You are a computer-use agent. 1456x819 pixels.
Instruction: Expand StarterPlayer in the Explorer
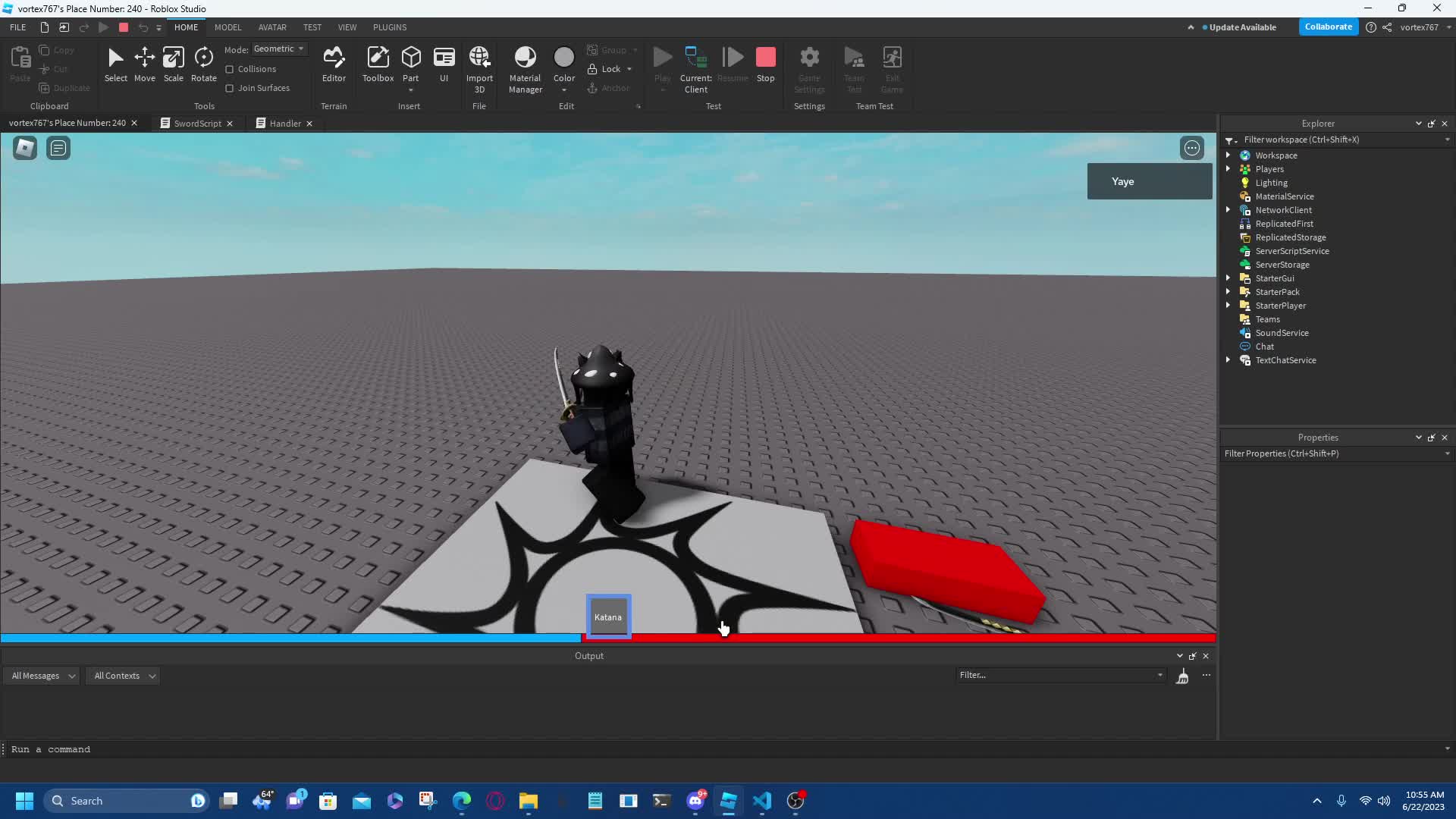click(x=1229, y=305)
